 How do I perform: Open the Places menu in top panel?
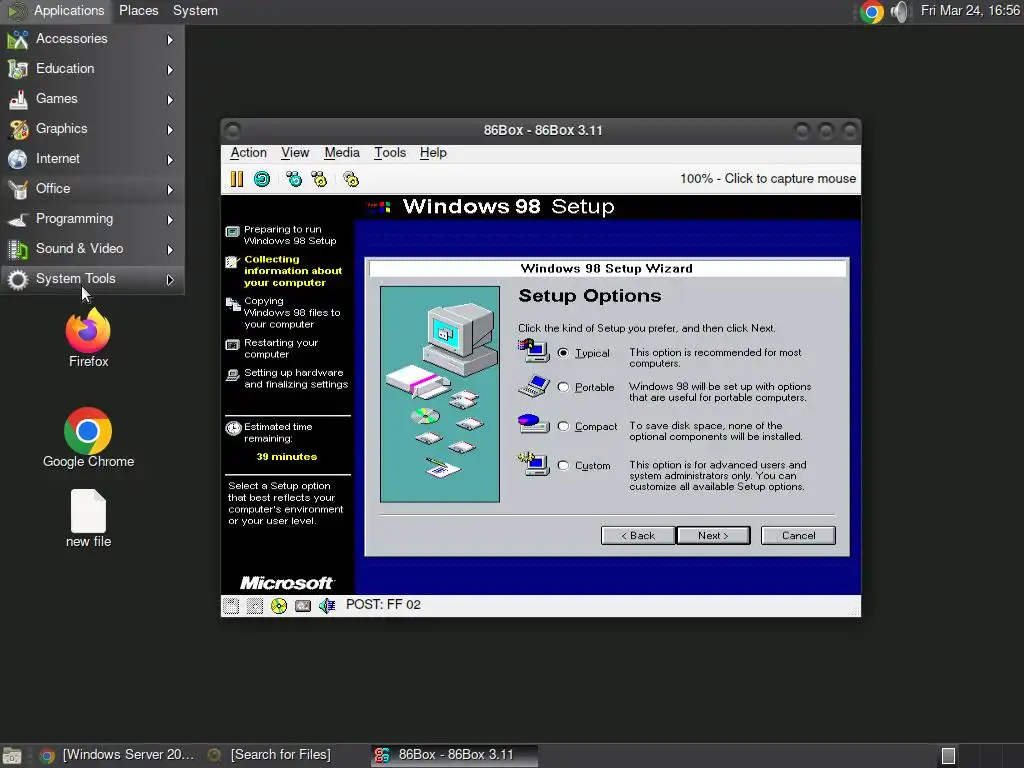tap(138, 11)
